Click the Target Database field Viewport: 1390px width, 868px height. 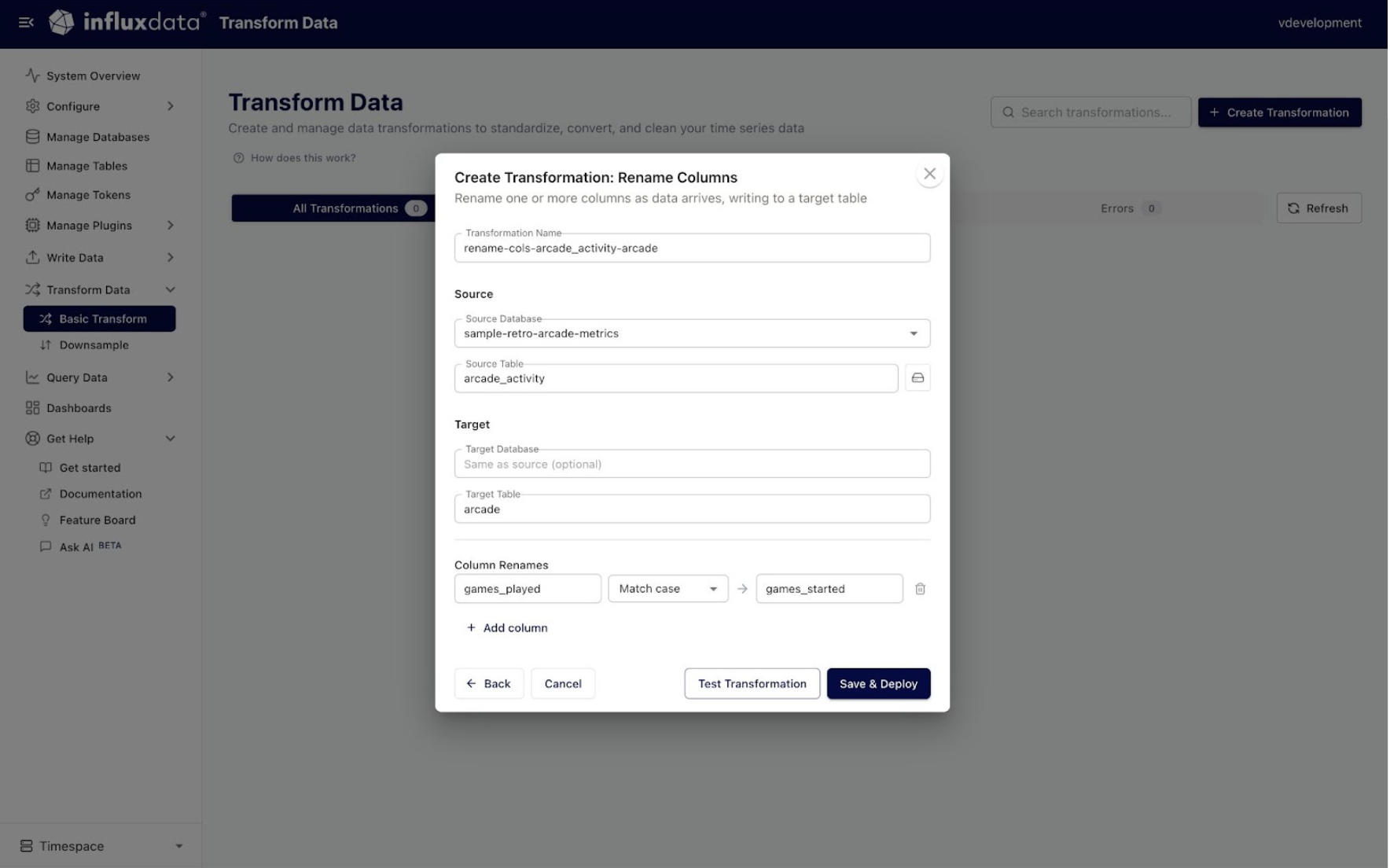[x=692, y=464]
